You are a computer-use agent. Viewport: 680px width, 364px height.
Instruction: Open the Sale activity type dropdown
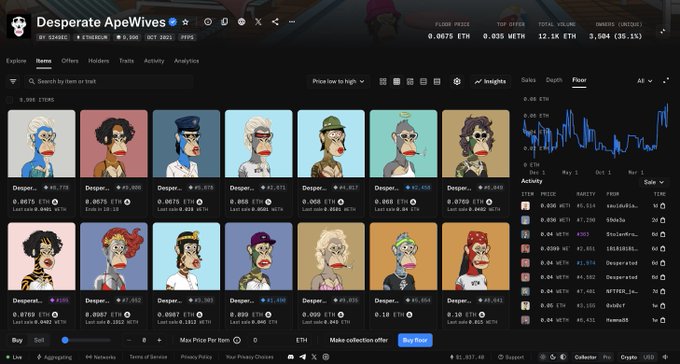point(654,182)
